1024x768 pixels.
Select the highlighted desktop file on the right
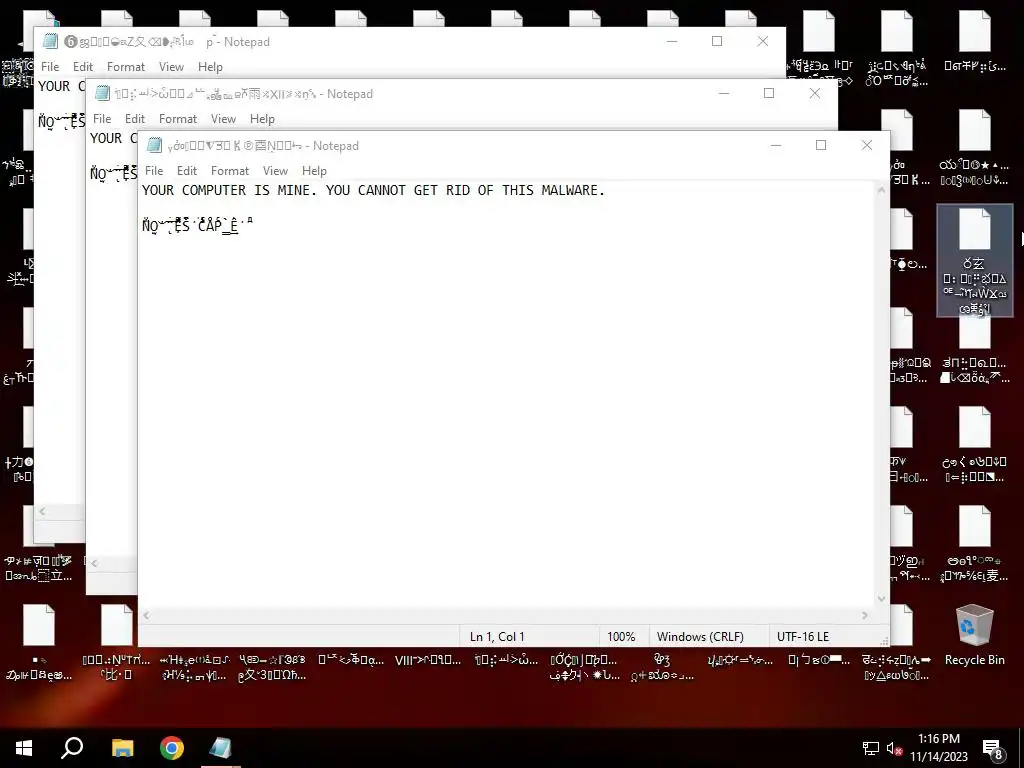click(x=974, y=261)
